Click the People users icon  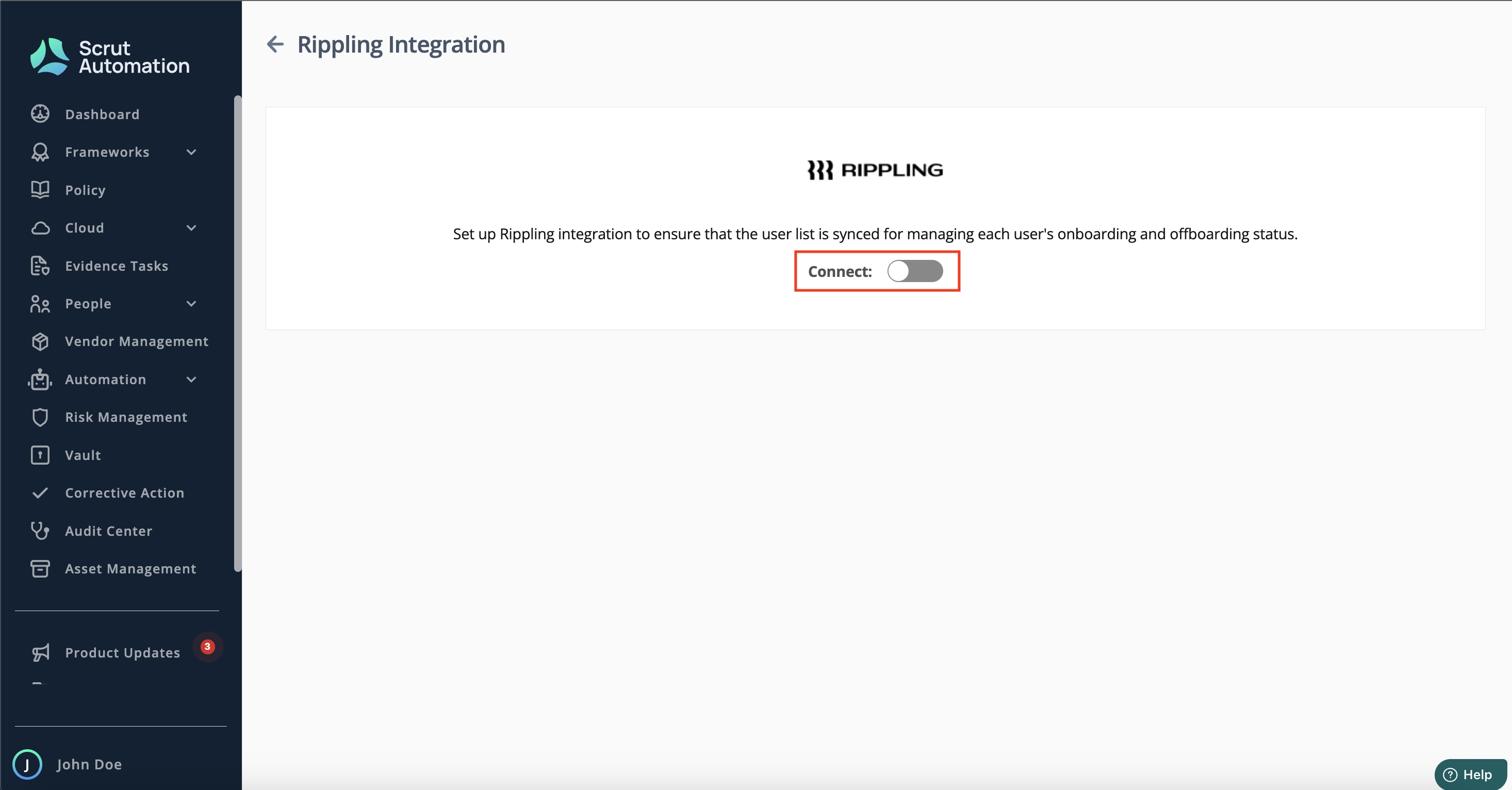pos(40,303)
